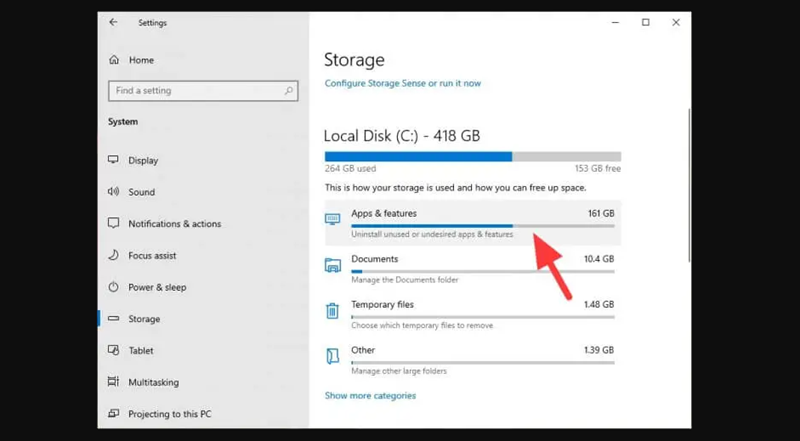
Task: Go to Projecting to this PC
Action: [x=169, y=414]
